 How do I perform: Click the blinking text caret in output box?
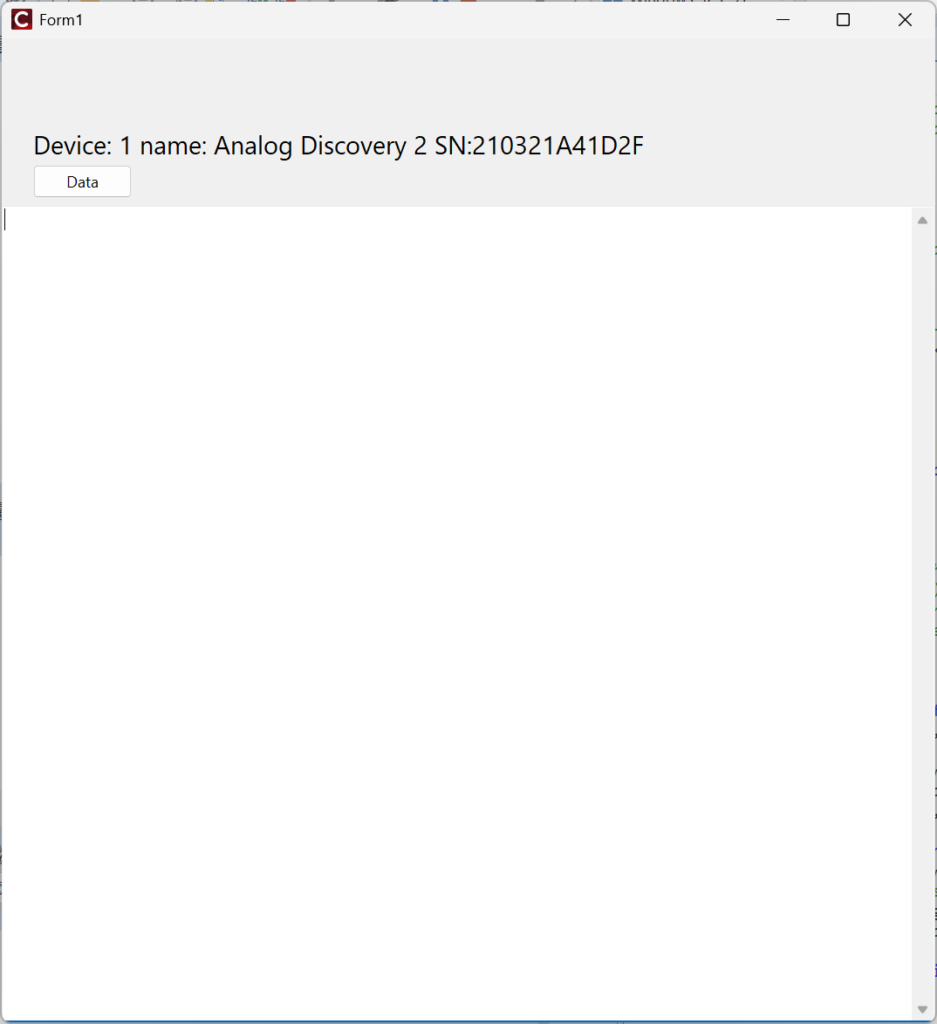(x=5, y=220)
